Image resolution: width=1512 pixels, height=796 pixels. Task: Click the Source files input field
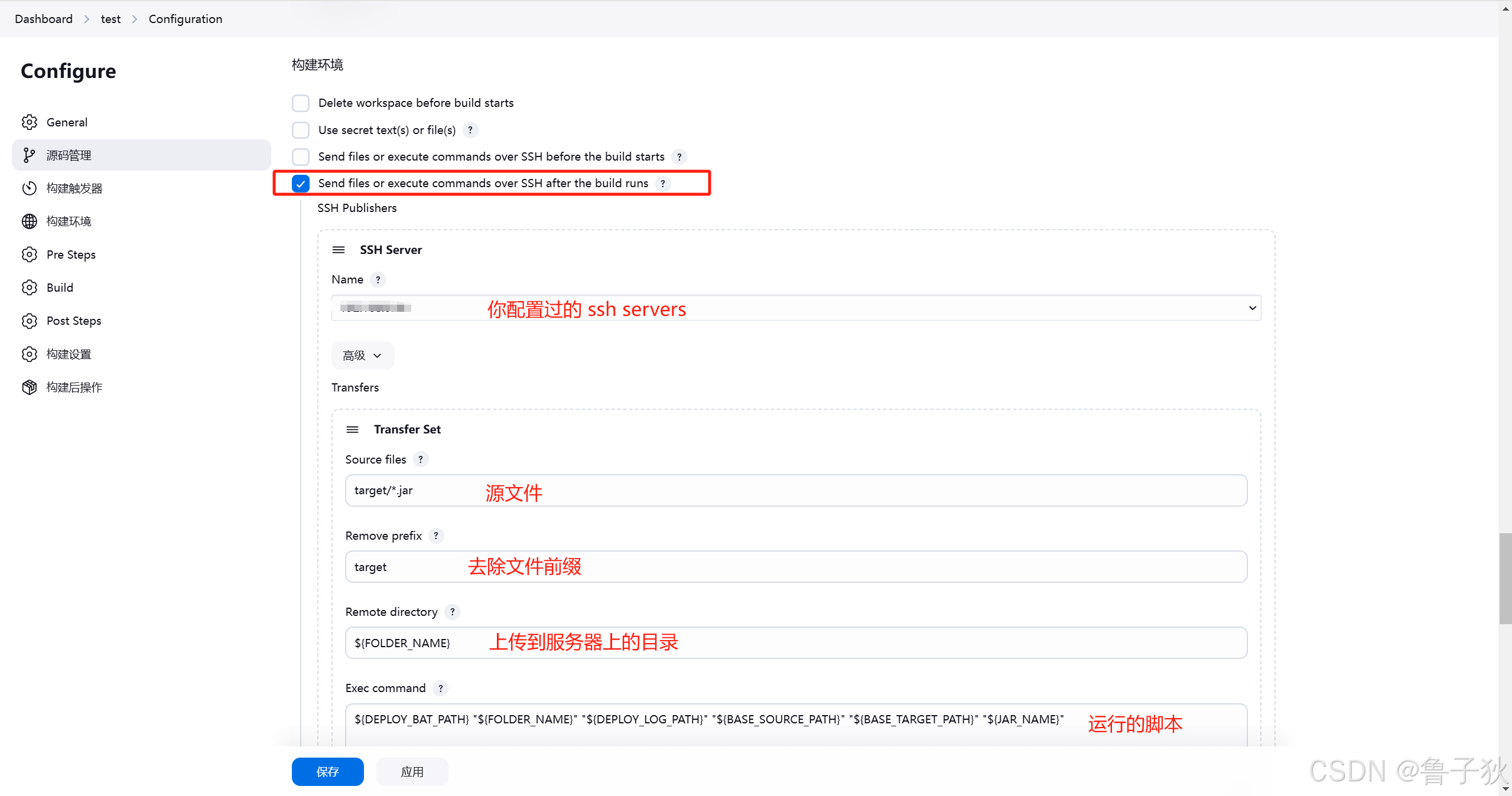tap(795, 490)
